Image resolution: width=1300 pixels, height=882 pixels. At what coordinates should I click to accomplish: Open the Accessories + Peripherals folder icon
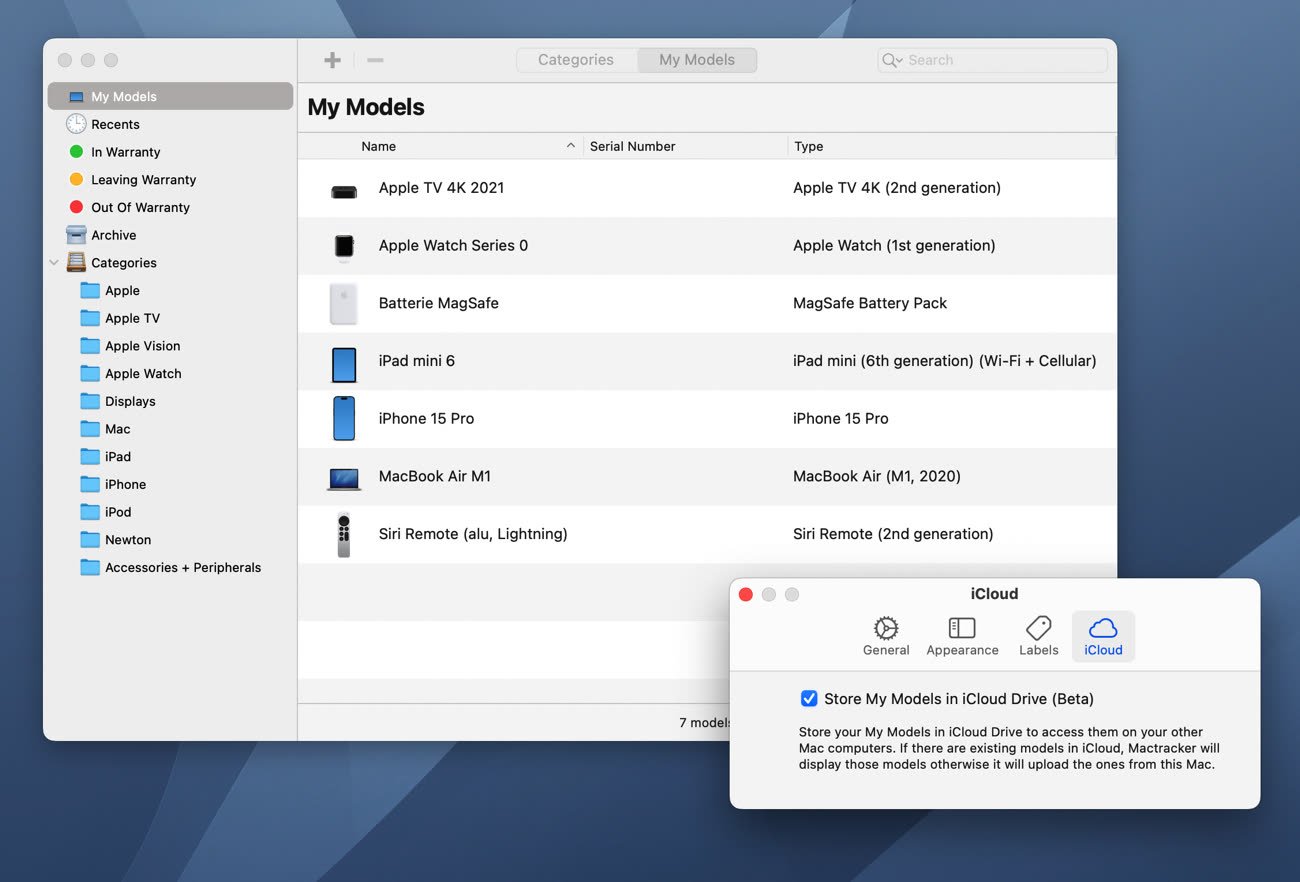point(90,567)
